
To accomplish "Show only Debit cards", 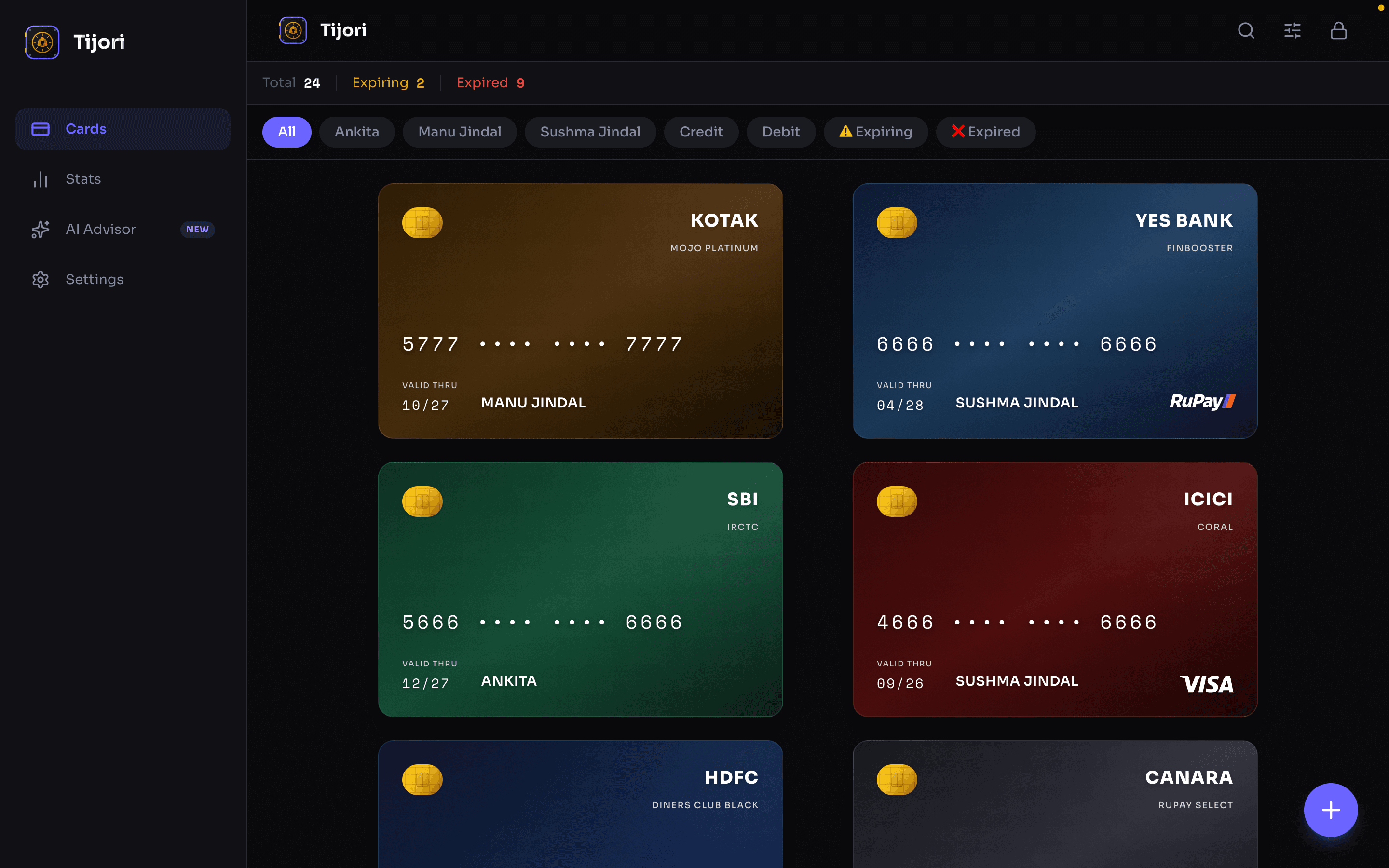I will coord(781,132).
